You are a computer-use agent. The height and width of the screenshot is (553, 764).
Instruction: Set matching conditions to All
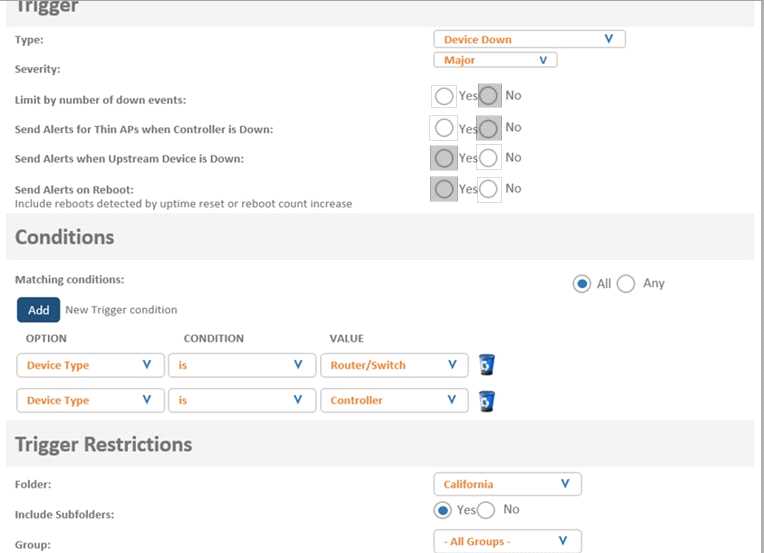[x=581, y=283]
